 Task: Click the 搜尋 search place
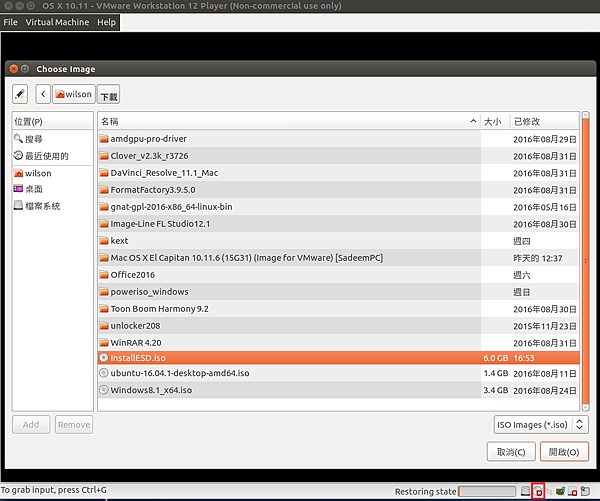[52, 139]
